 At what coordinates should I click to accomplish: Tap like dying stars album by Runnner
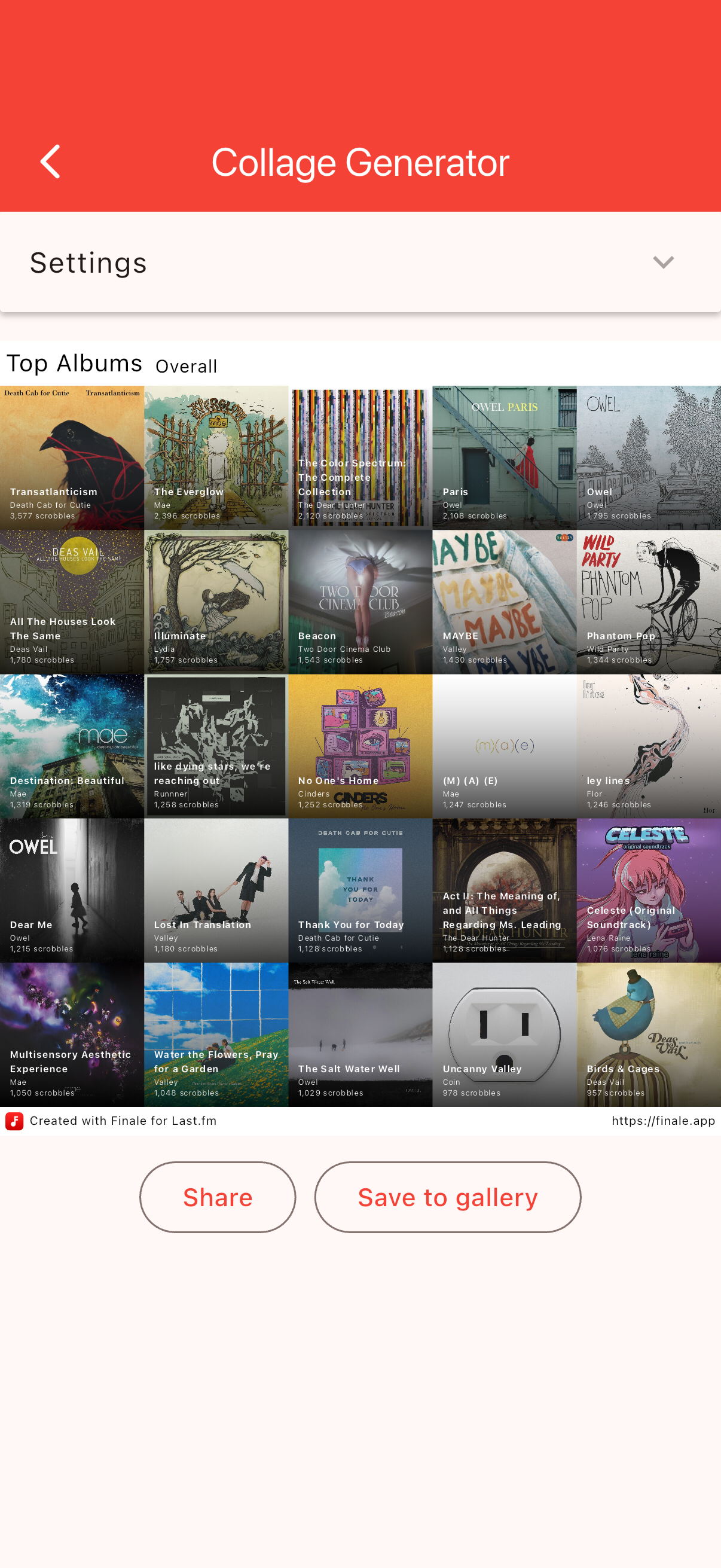click(x=216, y=746)
